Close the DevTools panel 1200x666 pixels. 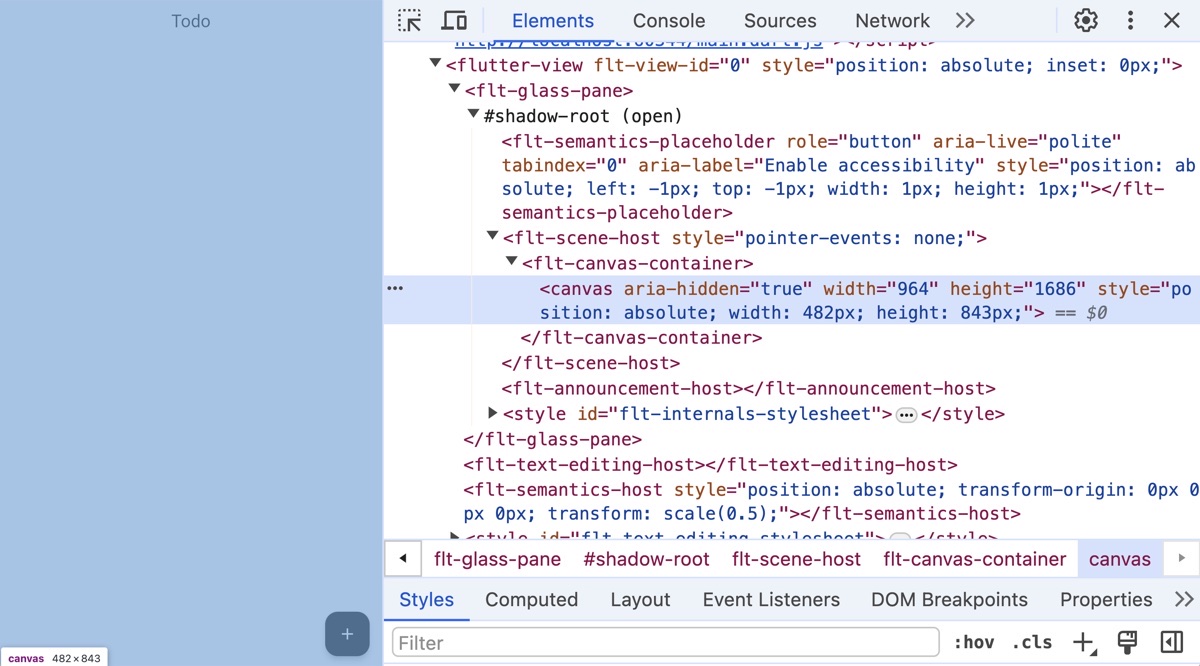click(1172, 20)
